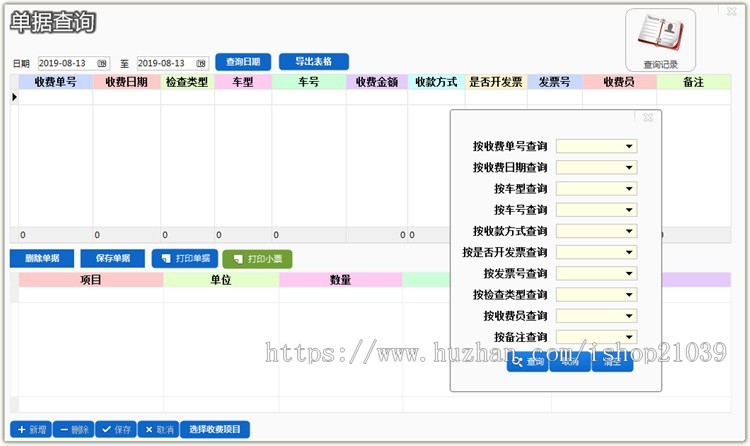
Task: Sort by 车号 column header
Action: point(309,82)
